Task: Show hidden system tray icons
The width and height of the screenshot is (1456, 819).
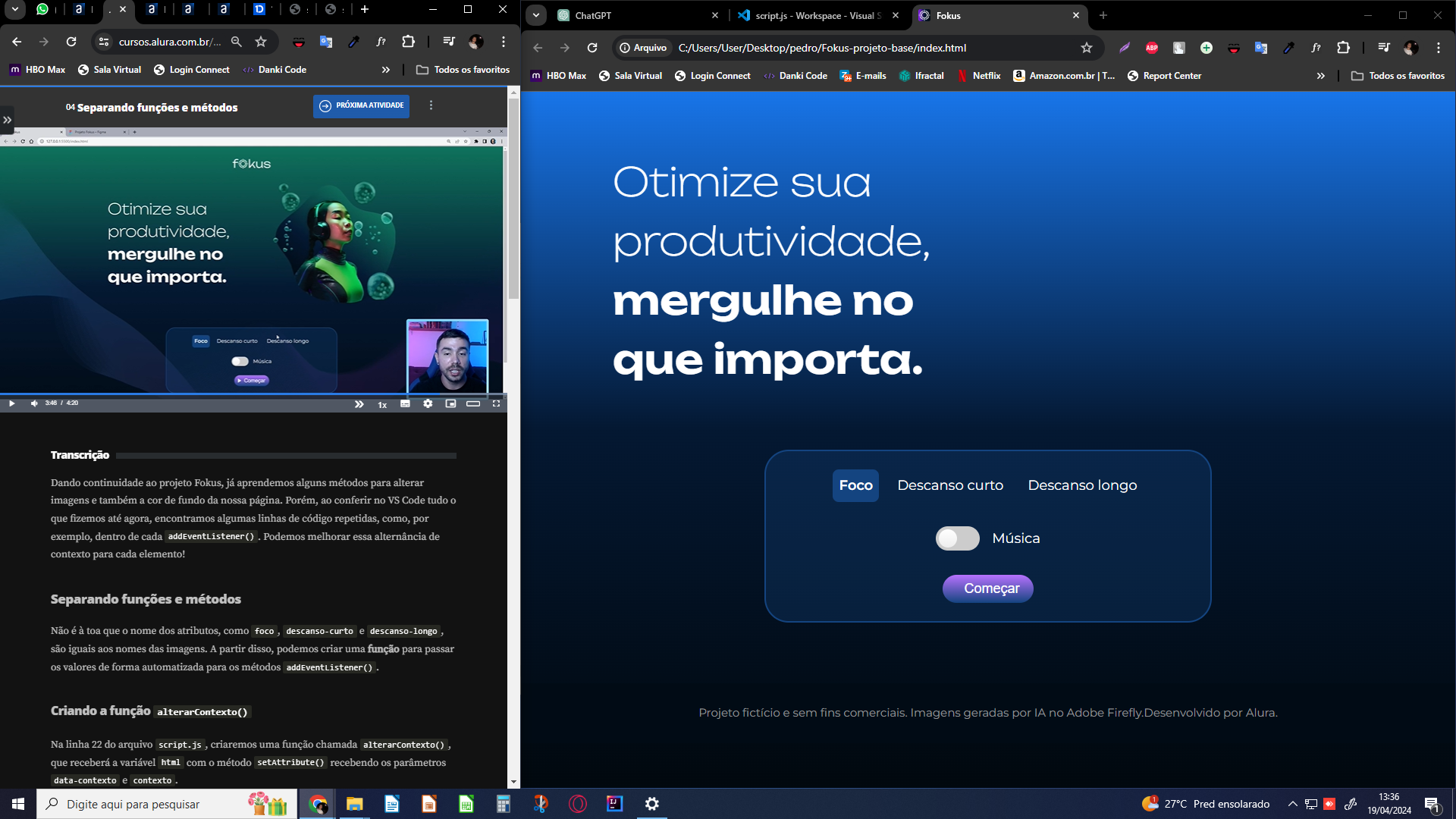Action: [x=1292, y=804]
